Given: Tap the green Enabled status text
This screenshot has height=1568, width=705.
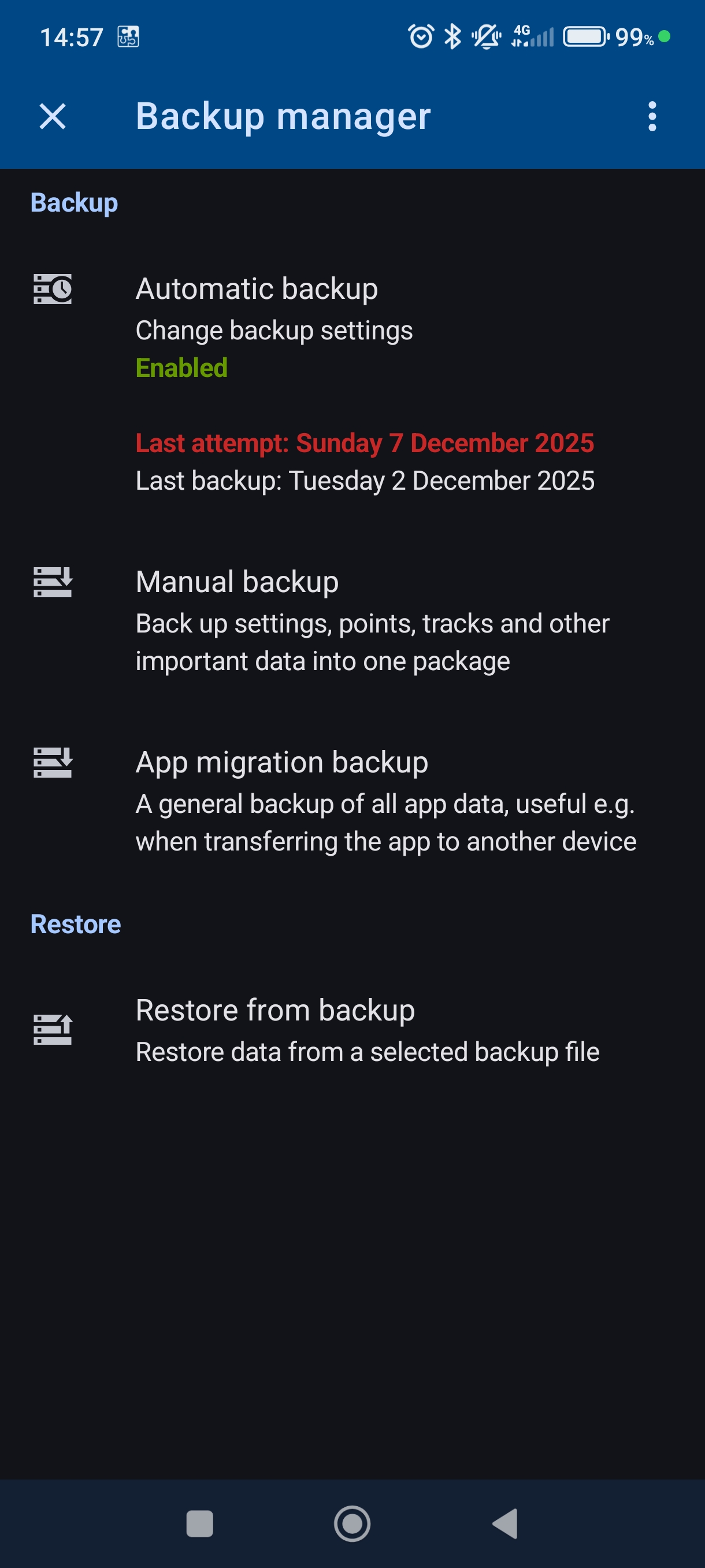Looking at the screenshot, I should coord(181,368).
